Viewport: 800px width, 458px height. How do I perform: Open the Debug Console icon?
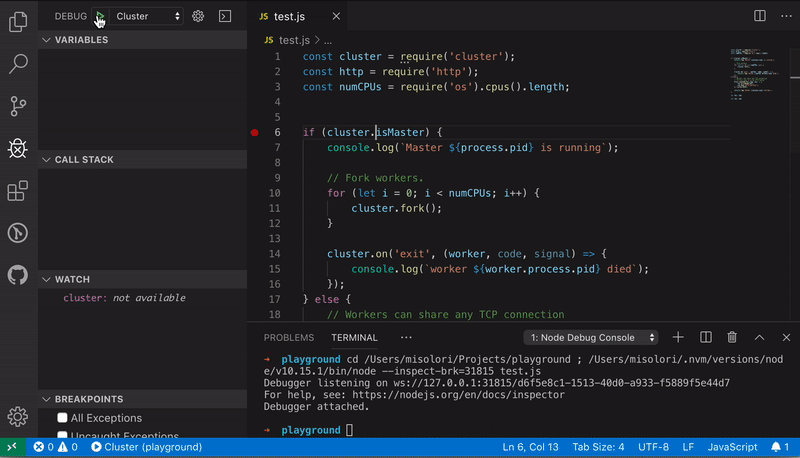225,16
